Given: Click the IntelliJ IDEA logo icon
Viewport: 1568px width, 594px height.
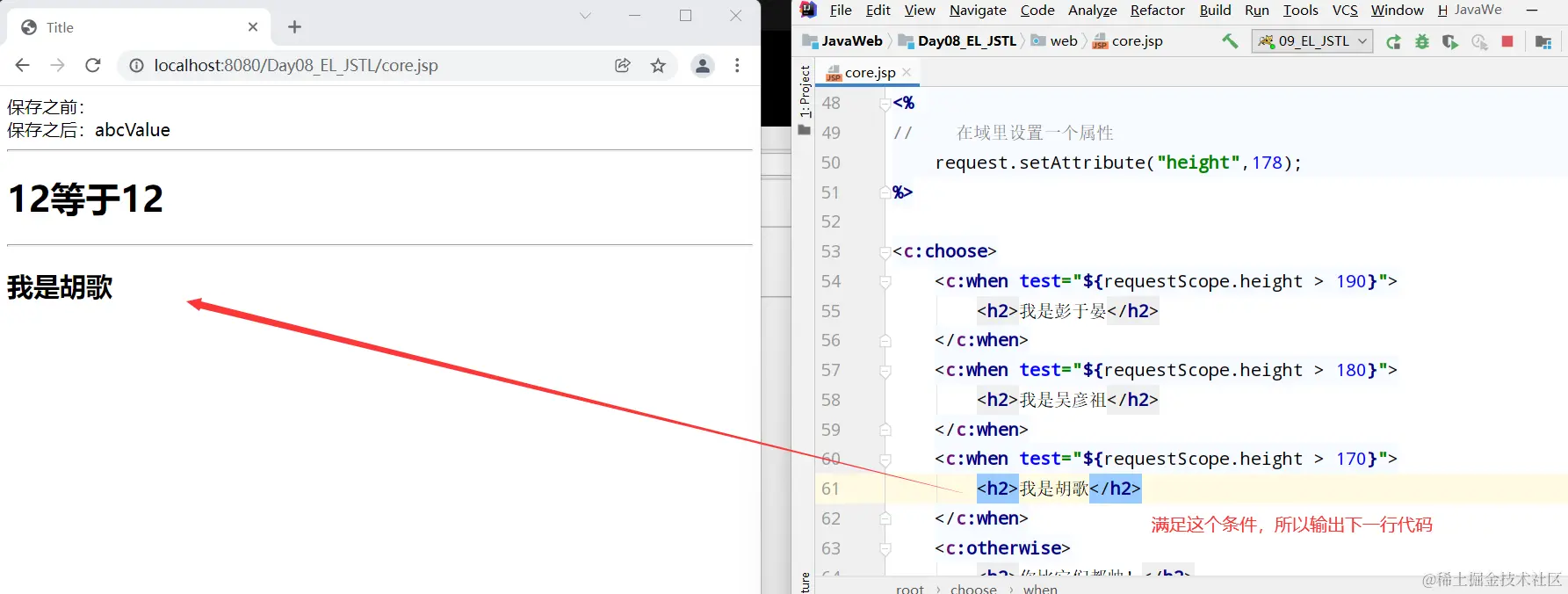Looking at the screenshot, I should click(x=808, y=10).
